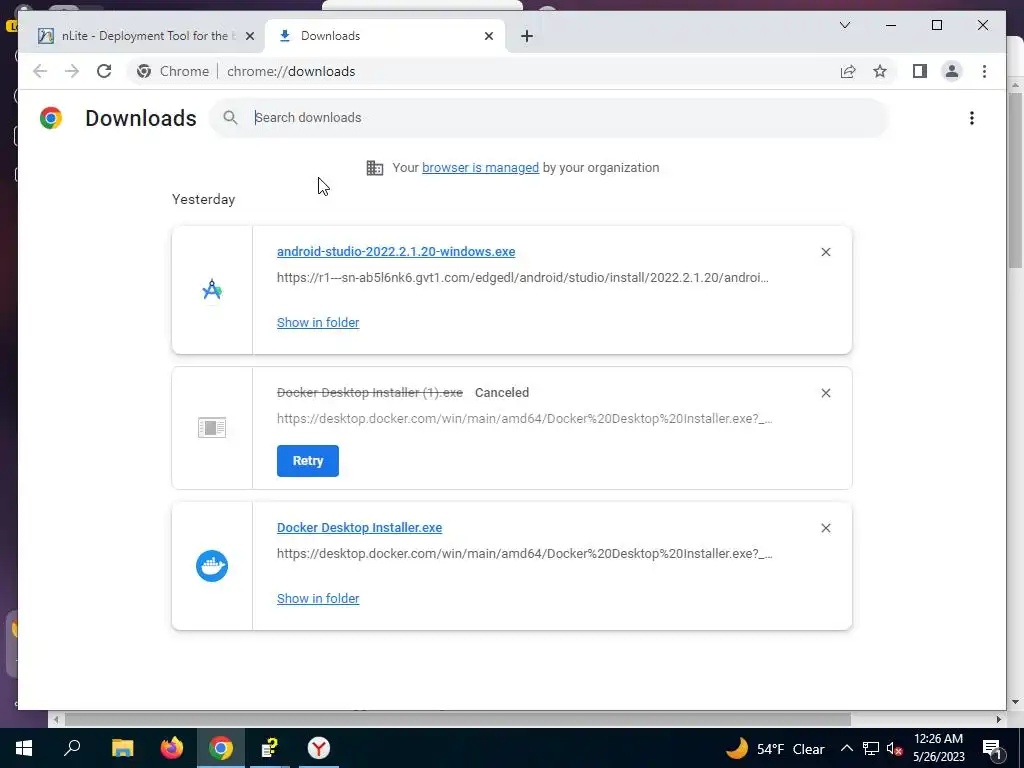Open the taskbar clock showing 12:26 AM
The image size is (1024, 768).
938,748
